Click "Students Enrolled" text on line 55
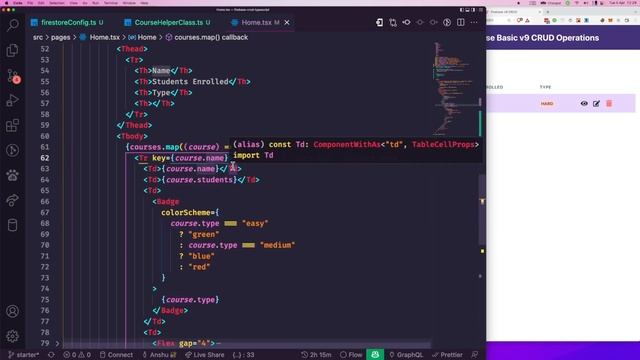 (x=190, y=82)
